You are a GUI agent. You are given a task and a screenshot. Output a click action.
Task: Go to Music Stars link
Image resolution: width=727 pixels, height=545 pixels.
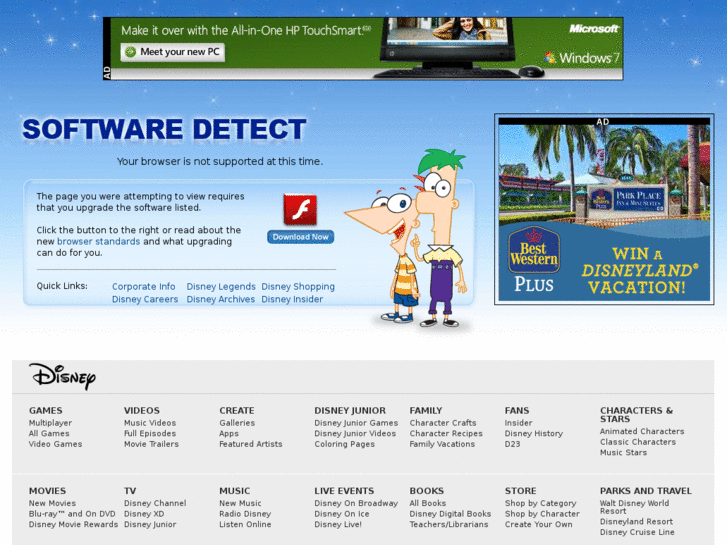coord(623,453)
